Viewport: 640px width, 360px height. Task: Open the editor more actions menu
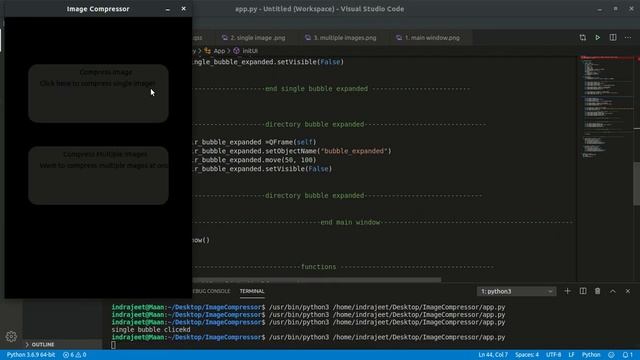[x=628, y=38]
